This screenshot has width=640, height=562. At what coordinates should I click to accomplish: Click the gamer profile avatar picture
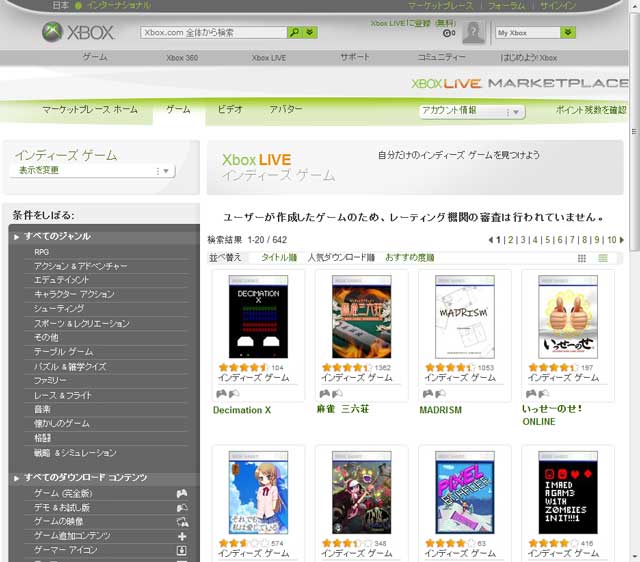pos(473,32)
